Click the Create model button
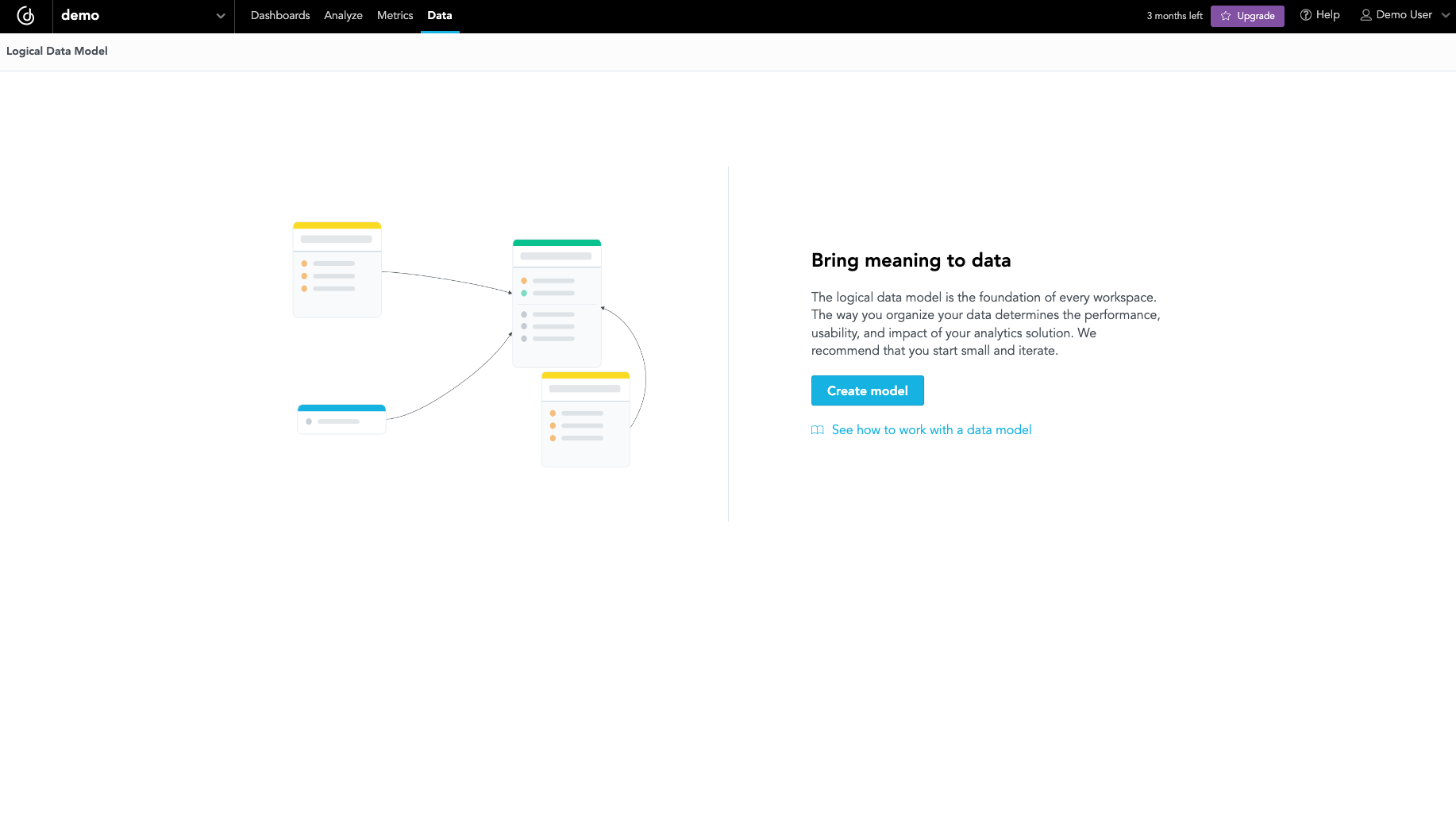 pyautogui.click(x=868, y=390)
